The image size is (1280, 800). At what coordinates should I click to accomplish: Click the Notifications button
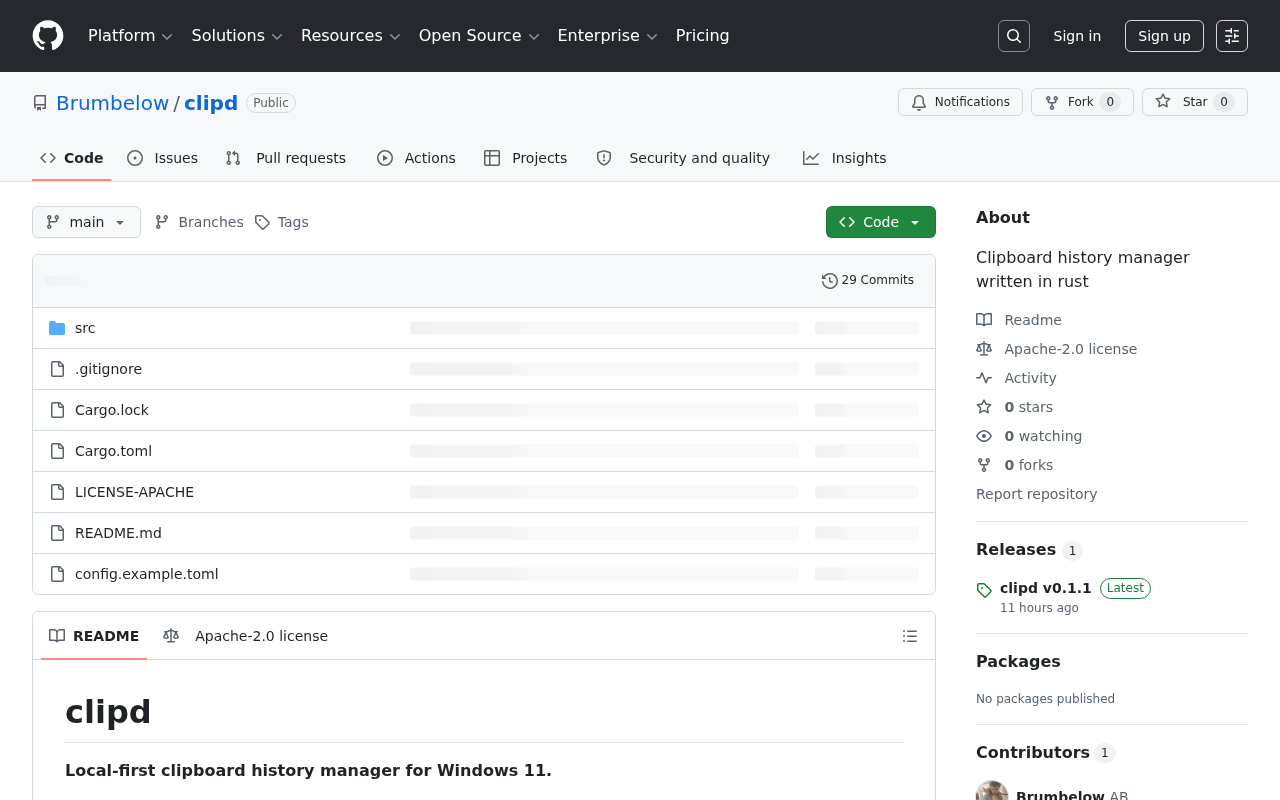(960, 102)
